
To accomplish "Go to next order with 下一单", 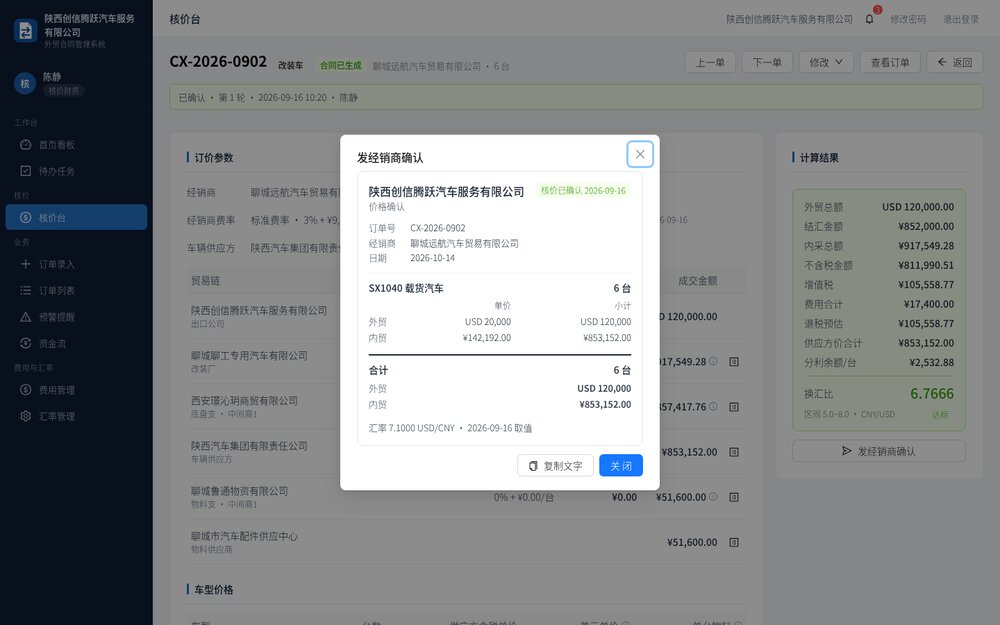I will coord(767,62).
